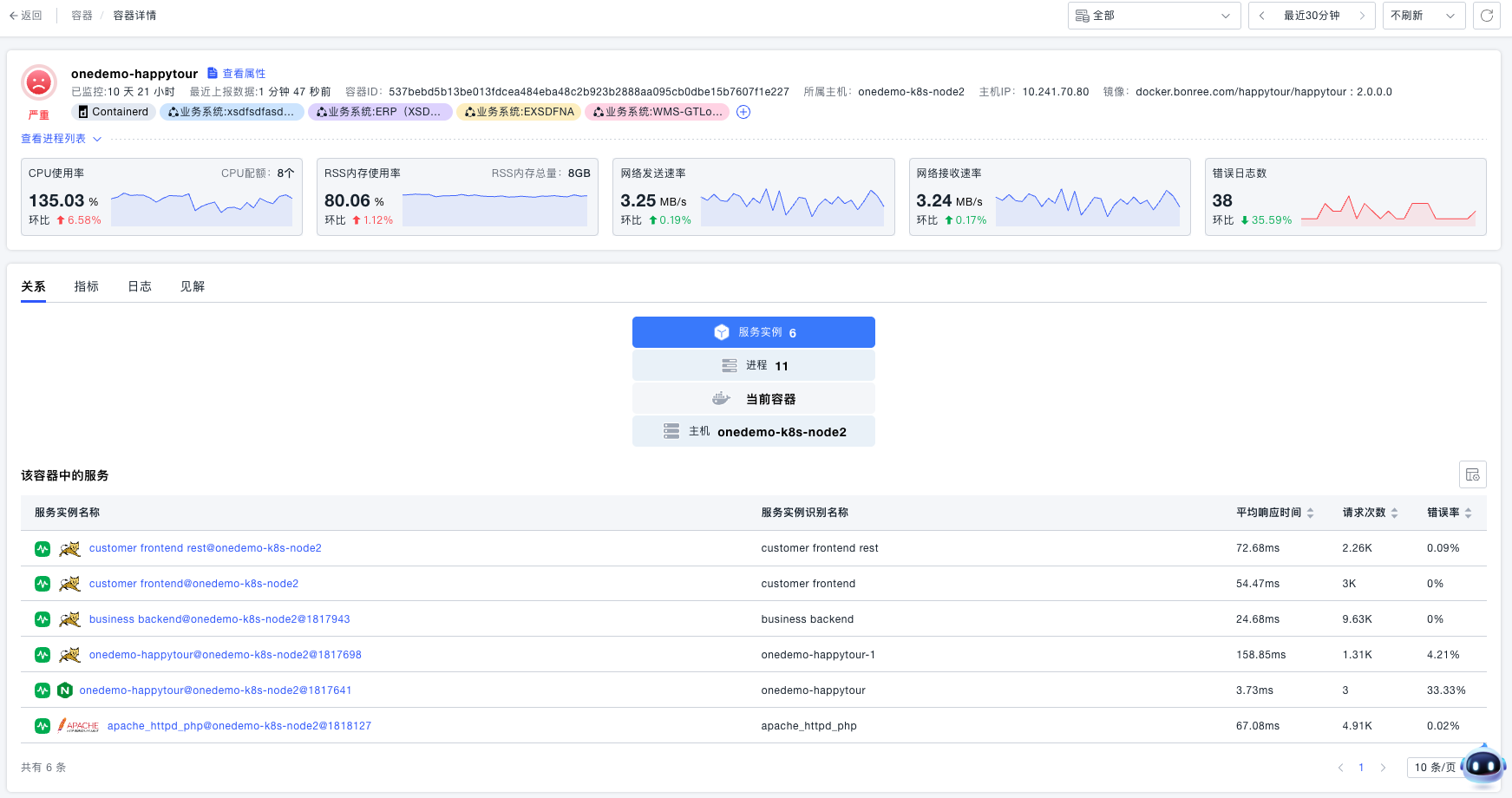Open the 全部 scope dropdown
1512x798 pixels.
coord(1153,16)
